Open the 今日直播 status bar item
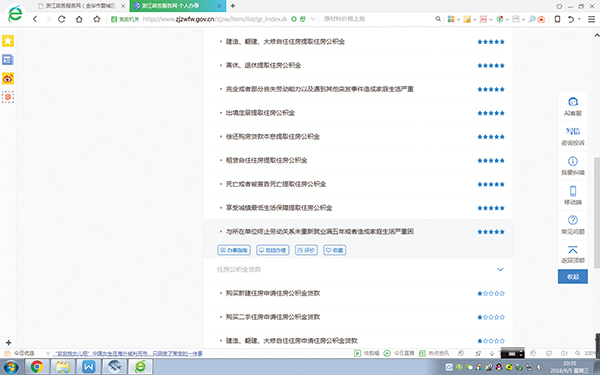Viewport: 600px width, 375px height. [x=399, y=353]
